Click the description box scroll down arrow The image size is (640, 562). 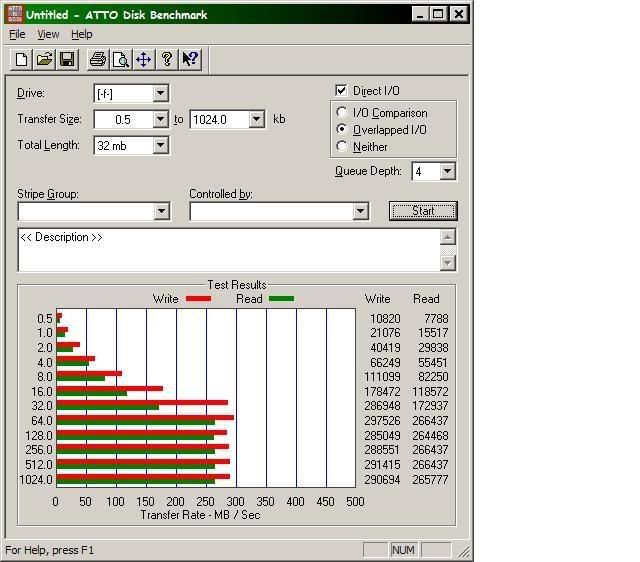click(x=448, y=263)
